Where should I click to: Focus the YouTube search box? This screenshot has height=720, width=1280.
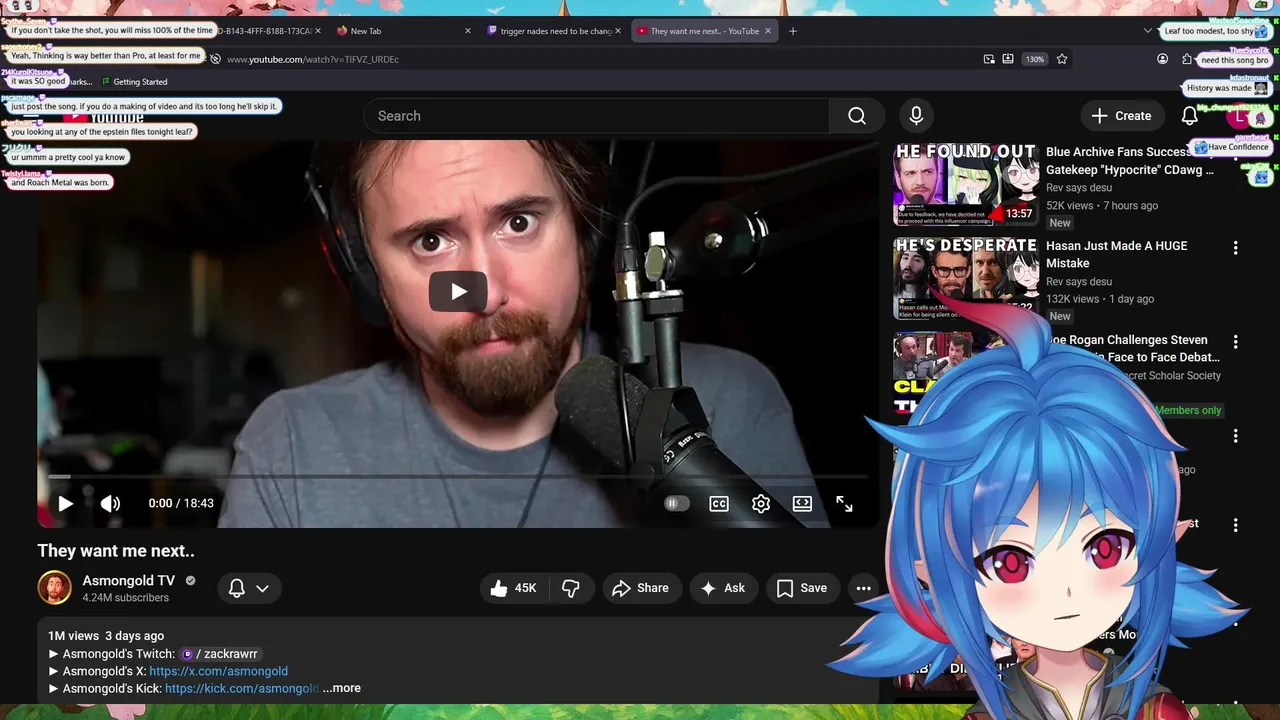pyautogui.click(x=596, y=116)
